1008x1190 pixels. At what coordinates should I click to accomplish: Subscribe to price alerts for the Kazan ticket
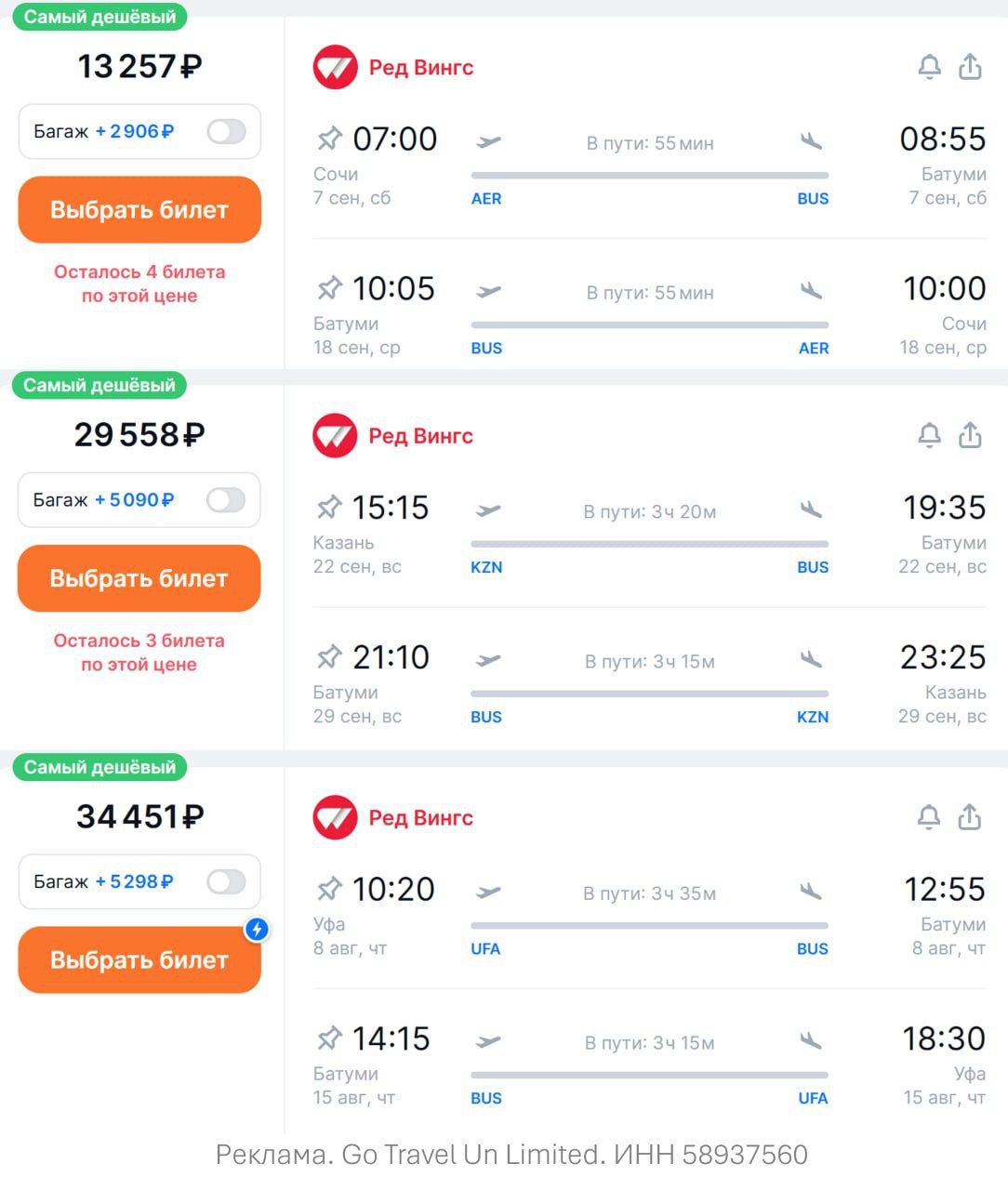point(929,435)
